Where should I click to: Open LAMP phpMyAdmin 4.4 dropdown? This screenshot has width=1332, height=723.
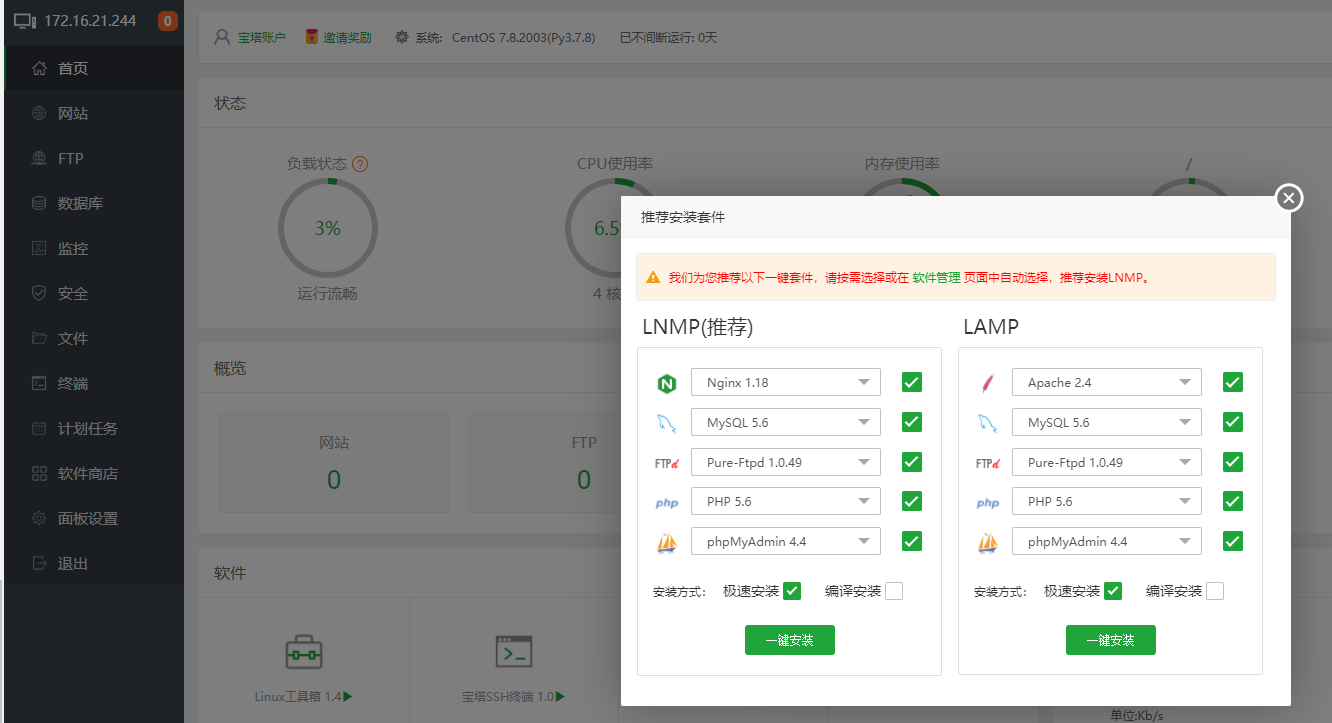click(1107, 541)
